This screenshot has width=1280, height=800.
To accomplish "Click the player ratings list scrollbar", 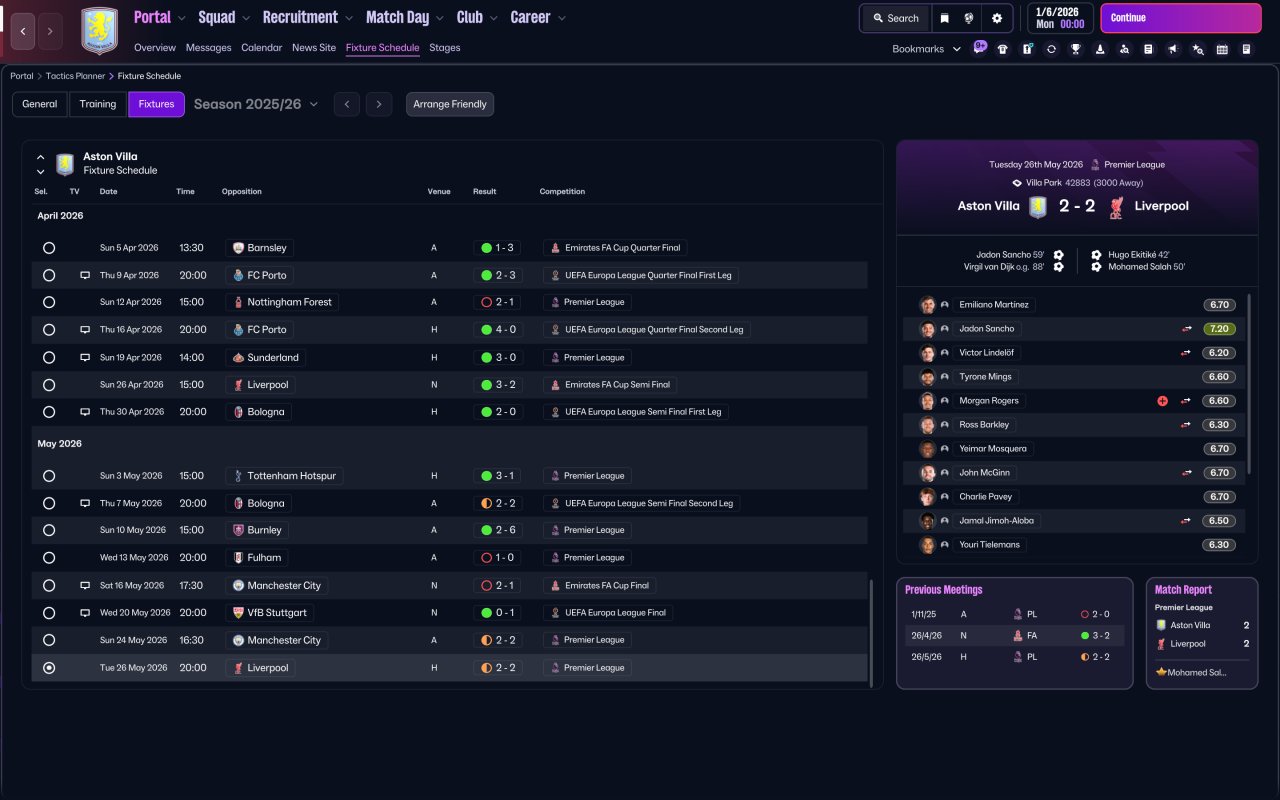I will point(1249,384).
